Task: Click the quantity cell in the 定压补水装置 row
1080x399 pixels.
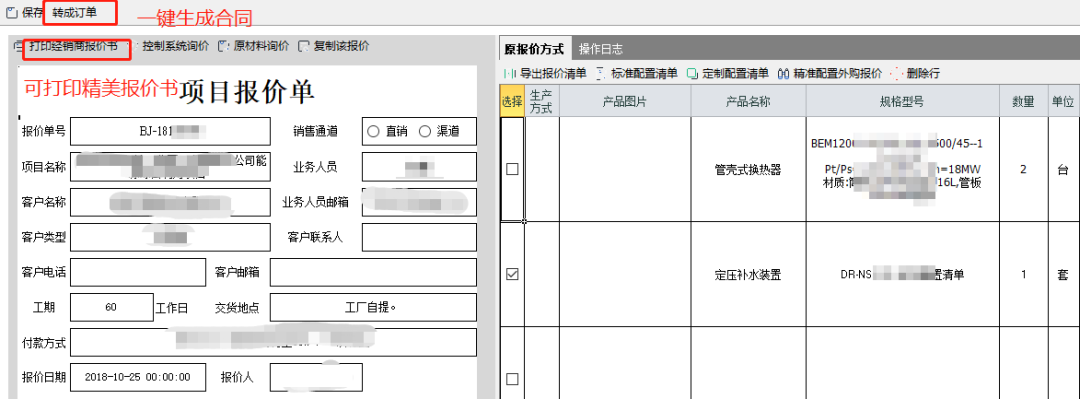Action: tap(1024, 274)
